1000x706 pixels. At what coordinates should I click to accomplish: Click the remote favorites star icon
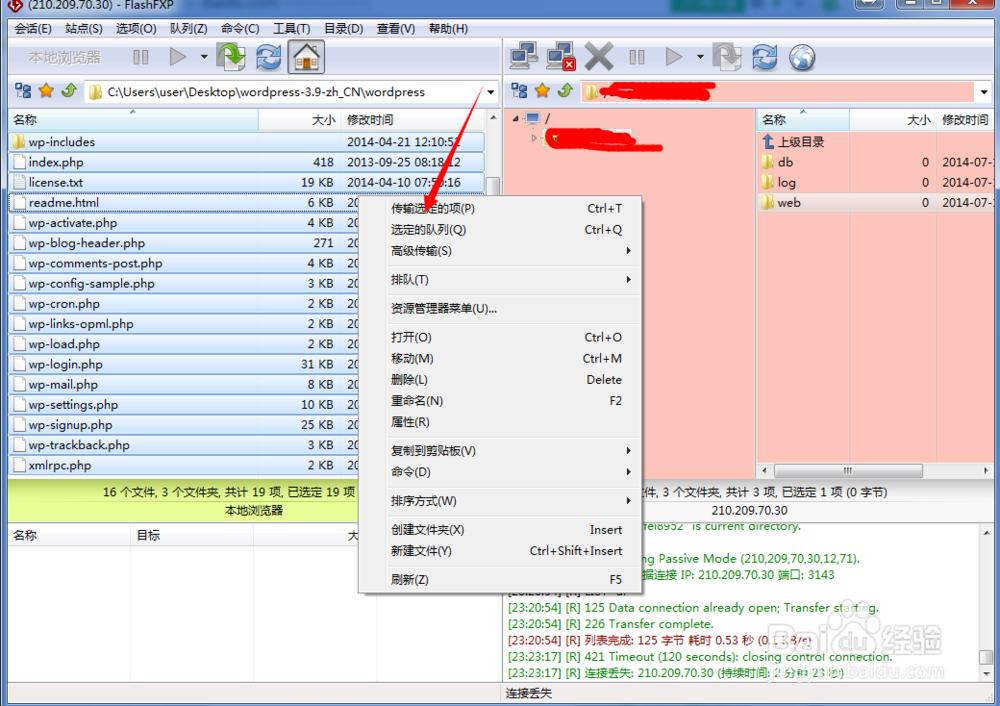click(x=542, y=91)
